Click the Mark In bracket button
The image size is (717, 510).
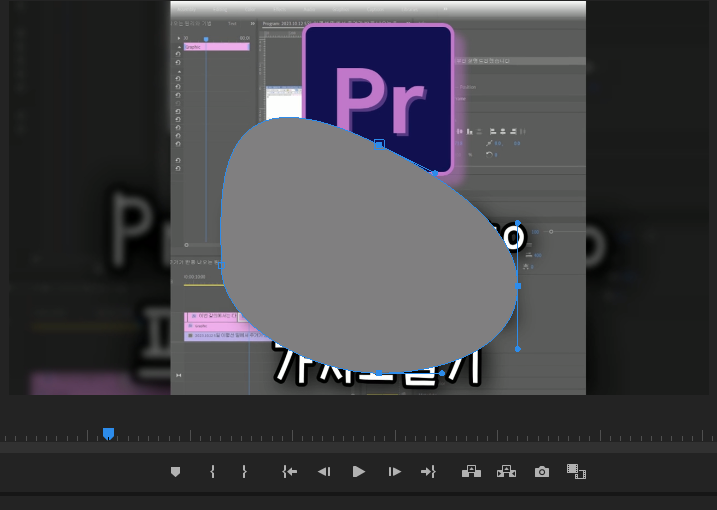(x=212, y=472)
